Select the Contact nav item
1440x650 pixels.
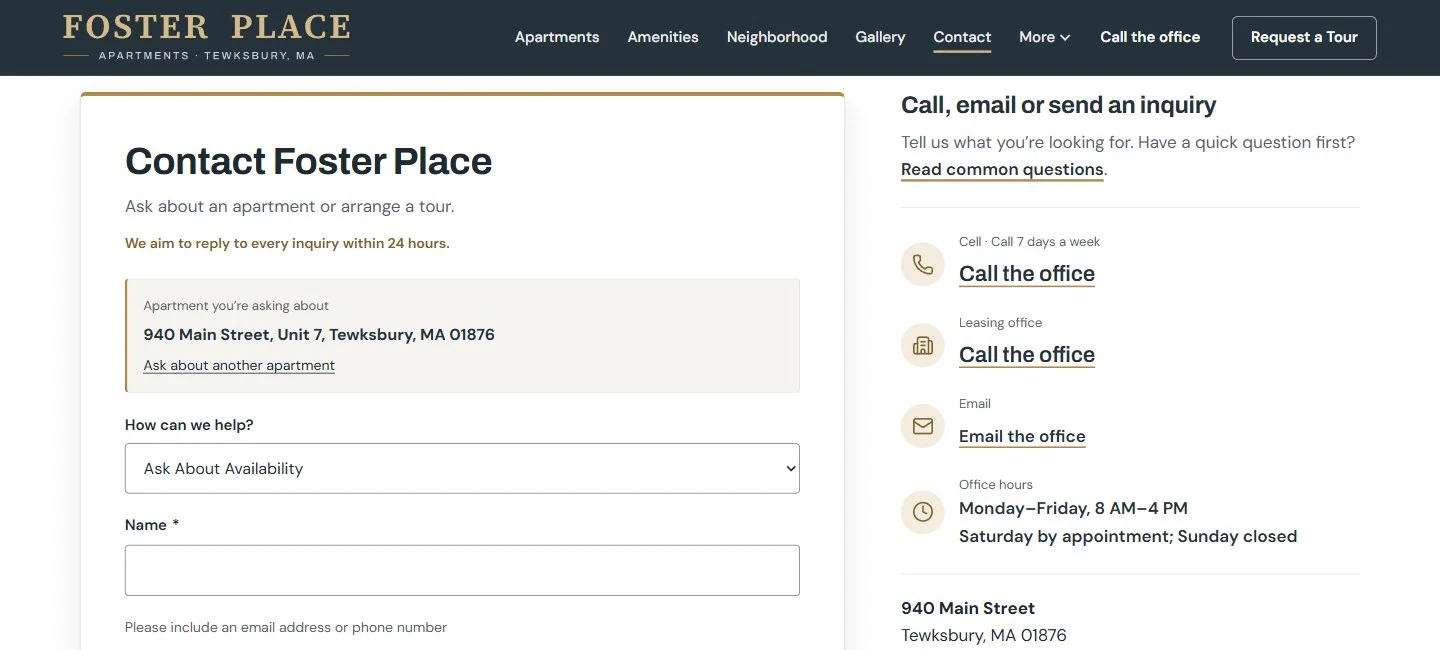[962, 37]
